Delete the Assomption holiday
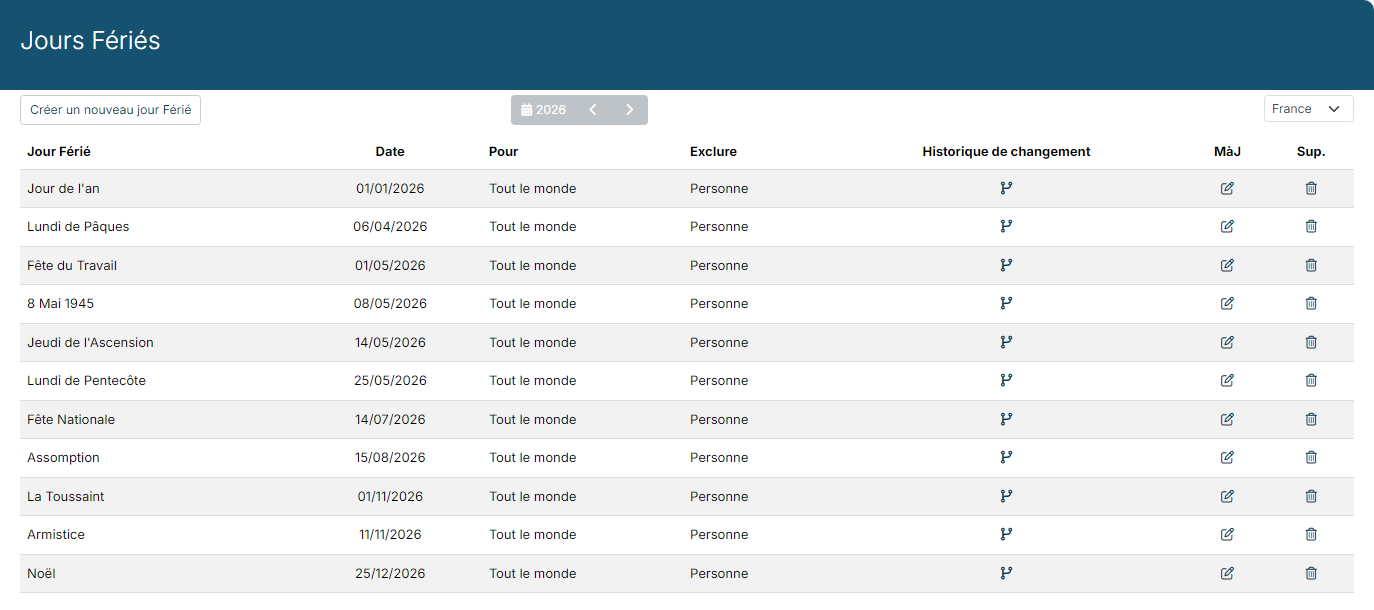 pyautogui.click(x=1311, y=457)
